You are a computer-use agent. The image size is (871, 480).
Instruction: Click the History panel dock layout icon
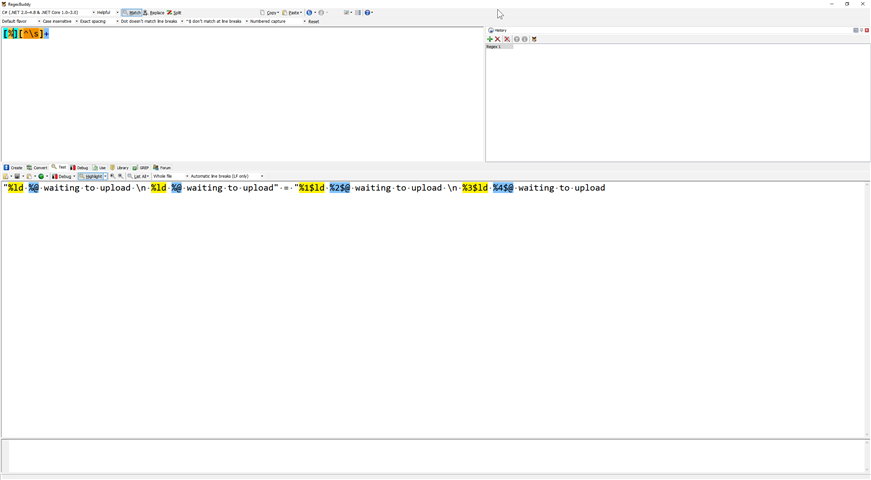pyautogui.click(x=855, y=30)
